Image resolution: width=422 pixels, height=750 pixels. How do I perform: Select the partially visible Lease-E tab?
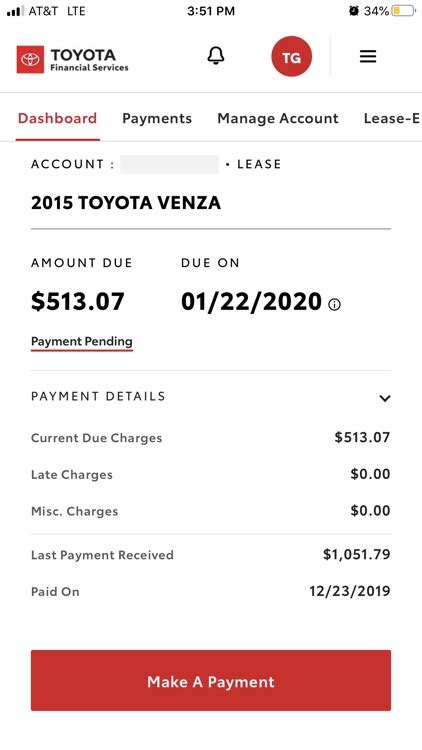[392, 119]
